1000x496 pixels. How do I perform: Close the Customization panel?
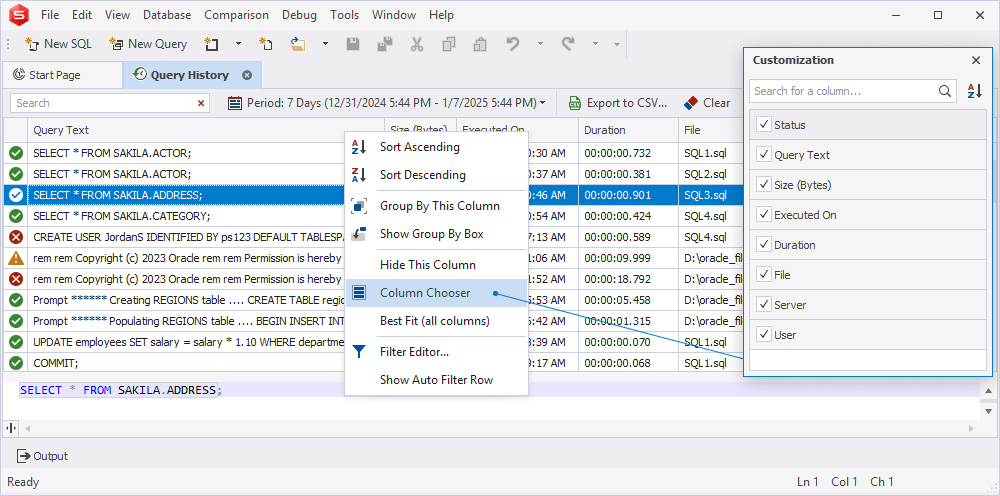(x=976, y=61)
